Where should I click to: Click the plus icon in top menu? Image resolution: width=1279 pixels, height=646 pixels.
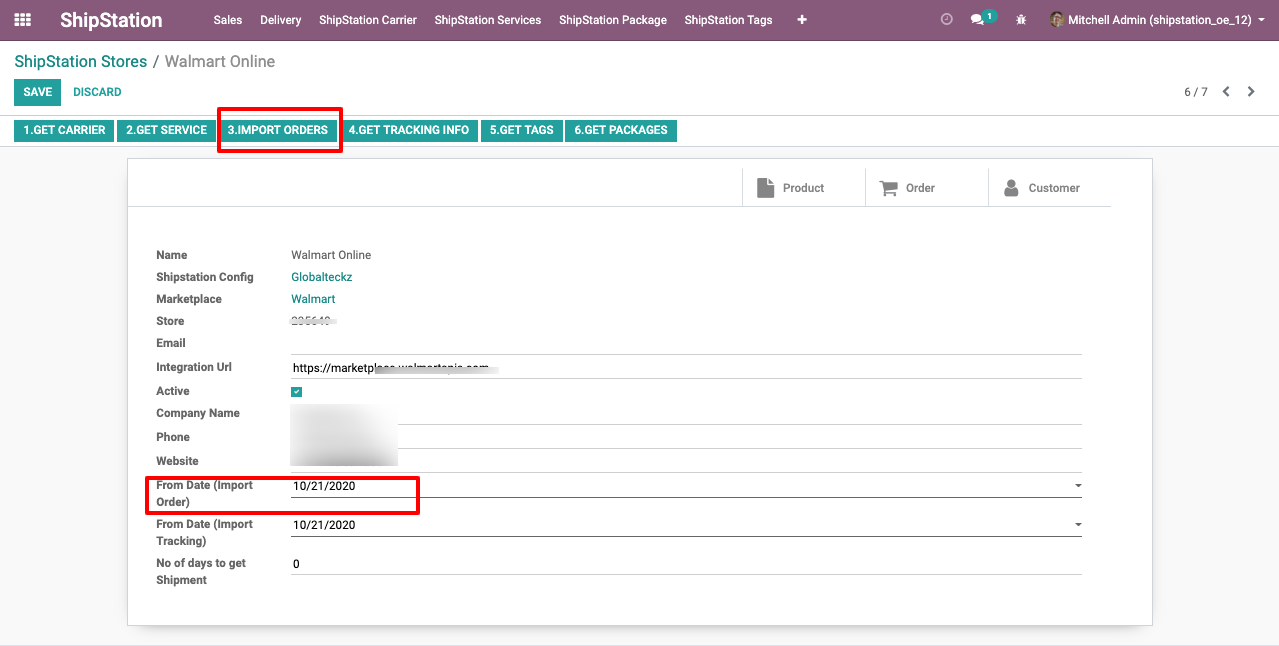click(x=802, y=20)
